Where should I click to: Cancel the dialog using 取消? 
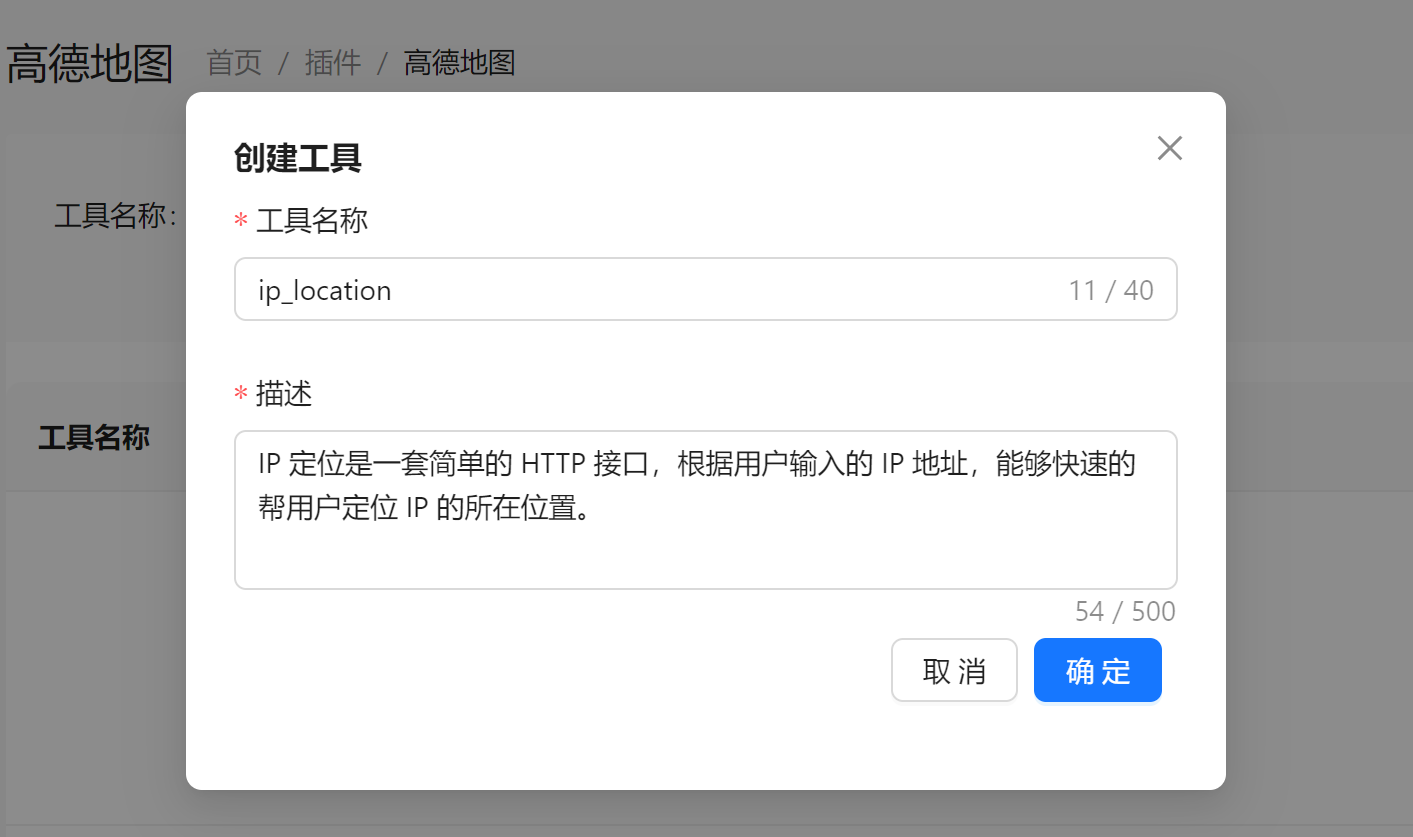(x=954, y=670)
